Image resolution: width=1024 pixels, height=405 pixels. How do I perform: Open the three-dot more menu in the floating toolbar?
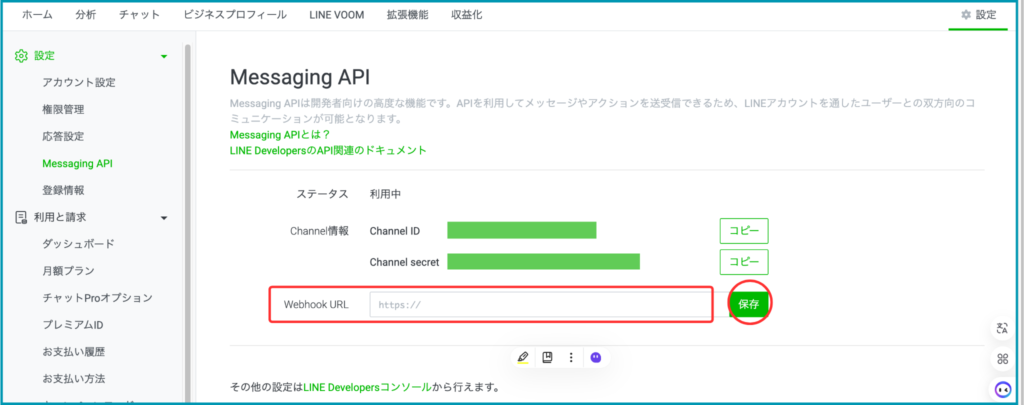pos(571,357)
